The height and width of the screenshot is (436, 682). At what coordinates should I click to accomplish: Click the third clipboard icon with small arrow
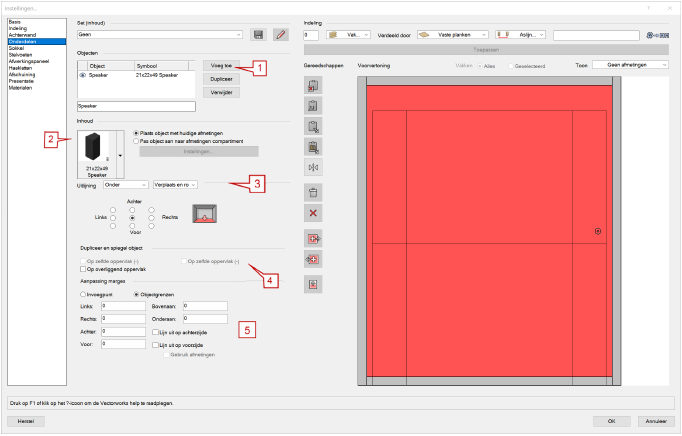313,126
